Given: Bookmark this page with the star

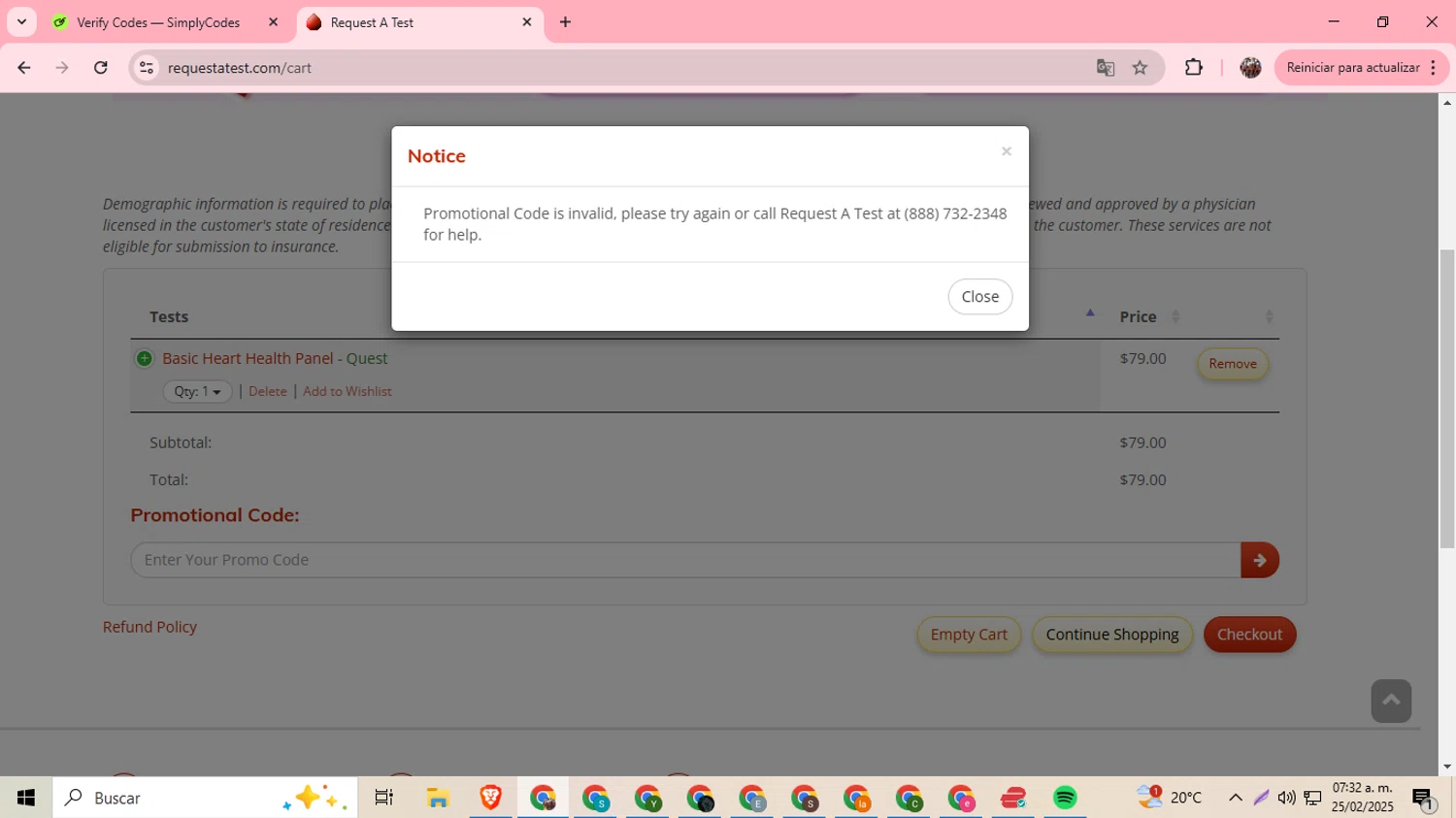Looking at the screenshot, I should pos(1141,68).
